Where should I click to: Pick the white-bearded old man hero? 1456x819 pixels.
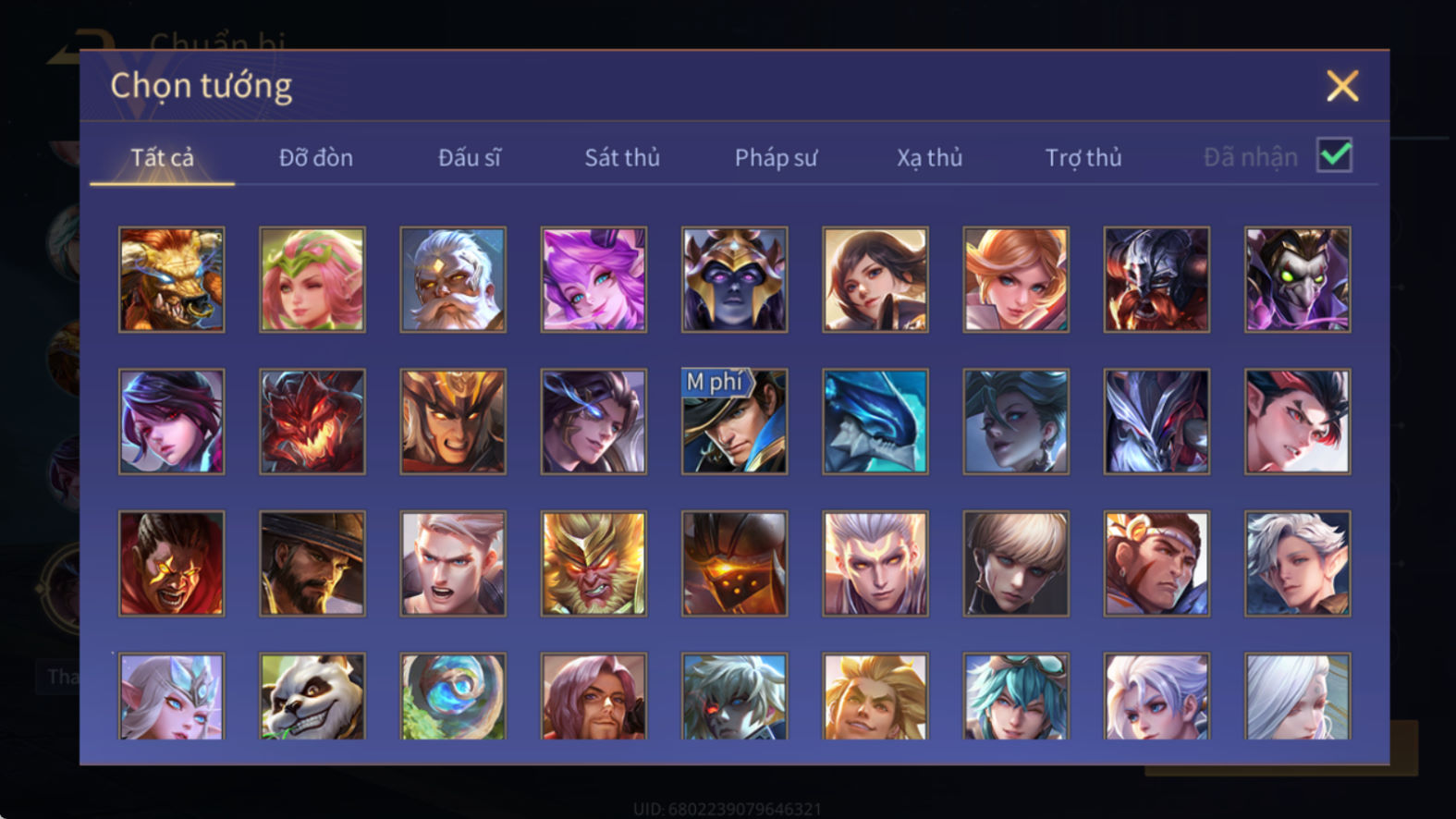point(453,279)
